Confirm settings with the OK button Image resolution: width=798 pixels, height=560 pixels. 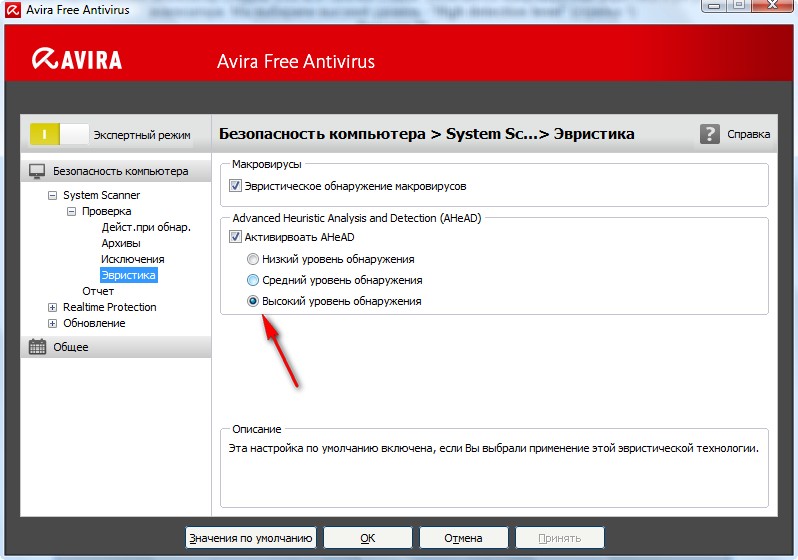pyautogui.click(x=367, y=538)
